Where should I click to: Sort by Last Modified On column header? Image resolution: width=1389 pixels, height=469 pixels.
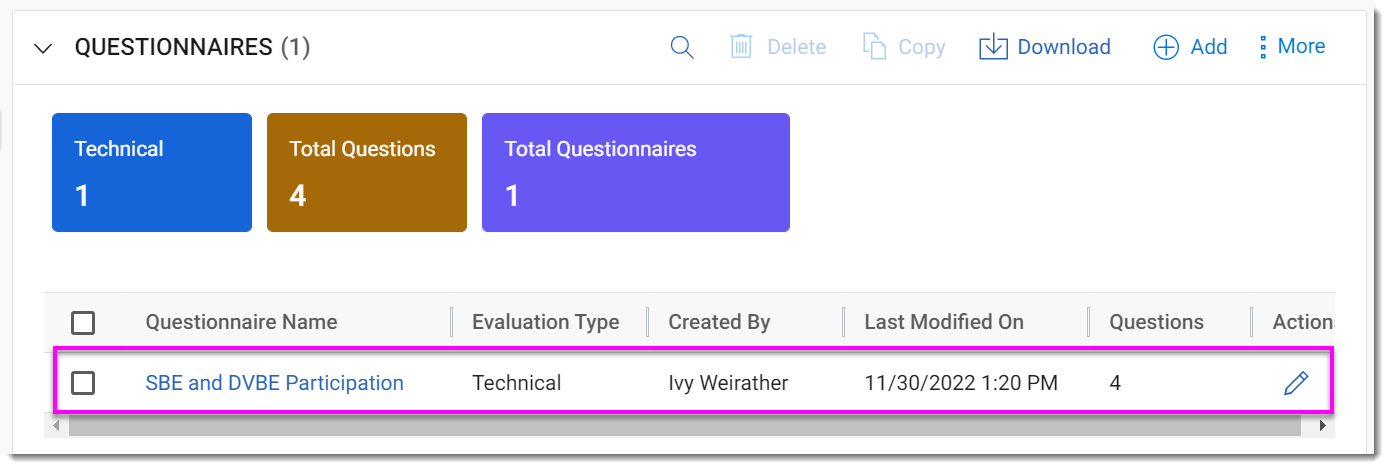944,322
